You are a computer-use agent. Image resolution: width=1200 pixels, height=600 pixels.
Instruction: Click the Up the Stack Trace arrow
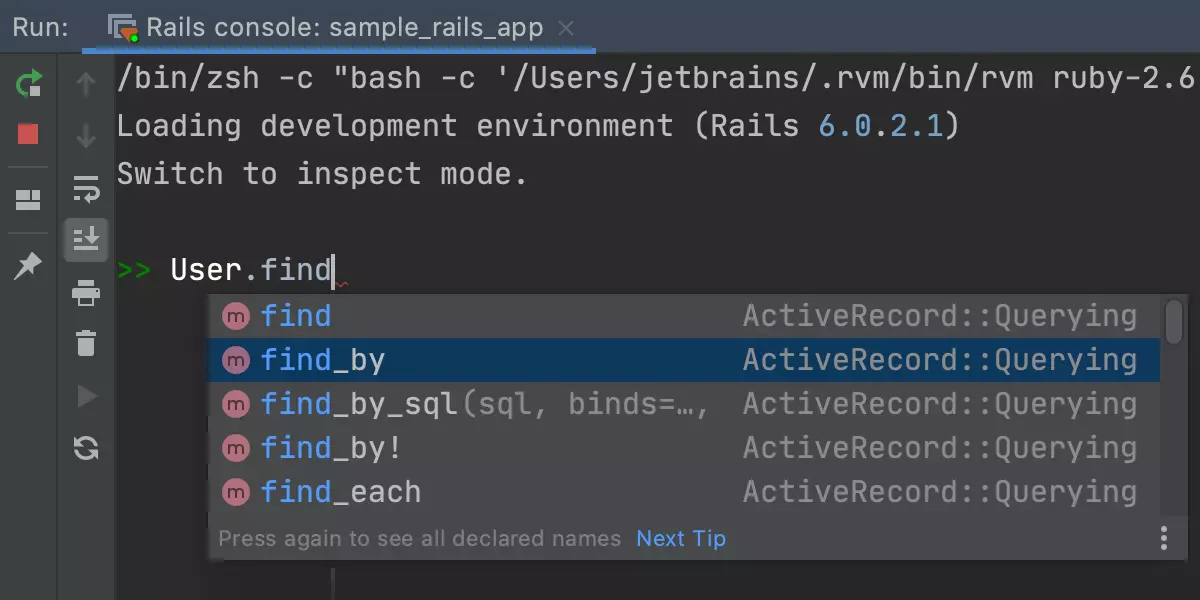[86, 84]
